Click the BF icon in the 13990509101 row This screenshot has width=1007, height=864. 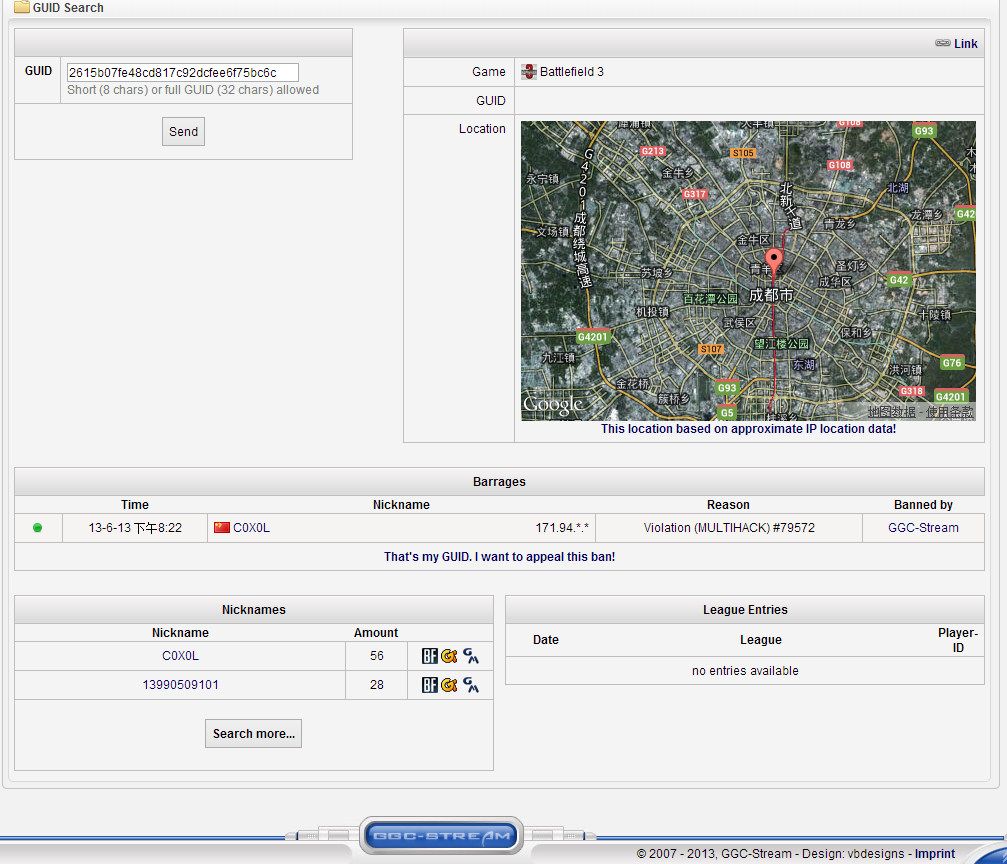[429, 685]
